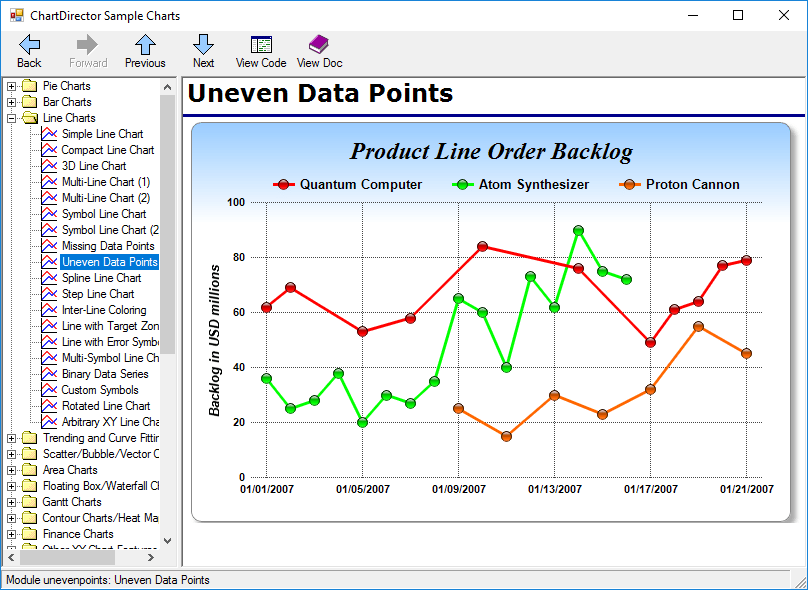Expand the Bar Charts tree node

(12, 102)
